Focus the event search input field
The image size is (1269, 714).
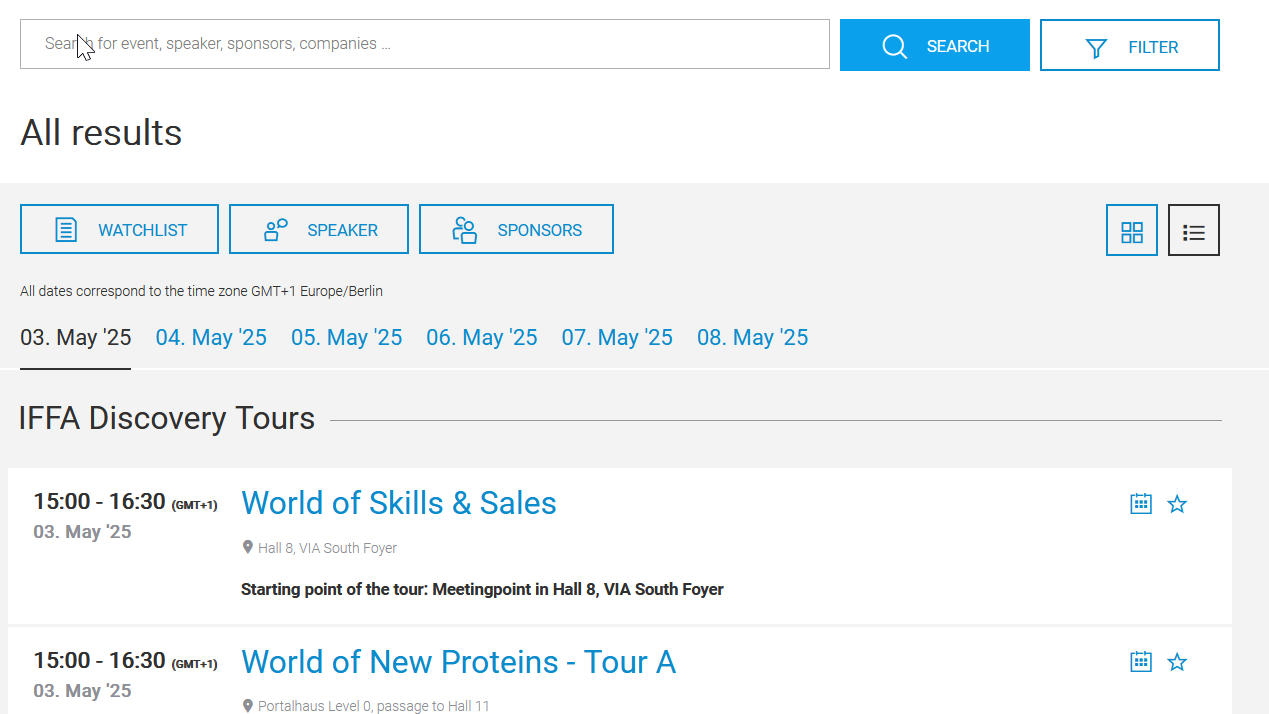(425, 44)
